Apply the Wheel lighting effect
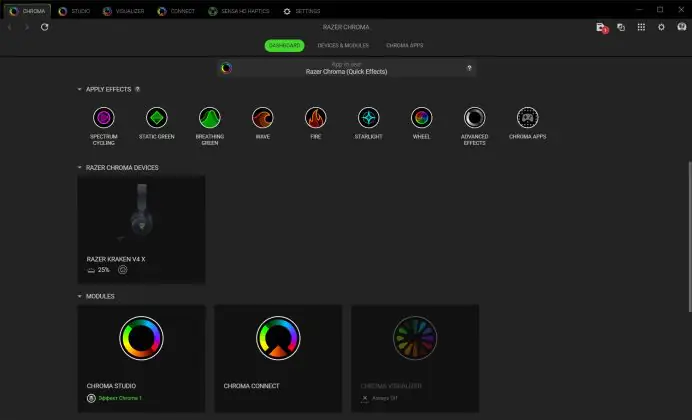The height and width of the screenshot is (420, 692). click(421, 118)
